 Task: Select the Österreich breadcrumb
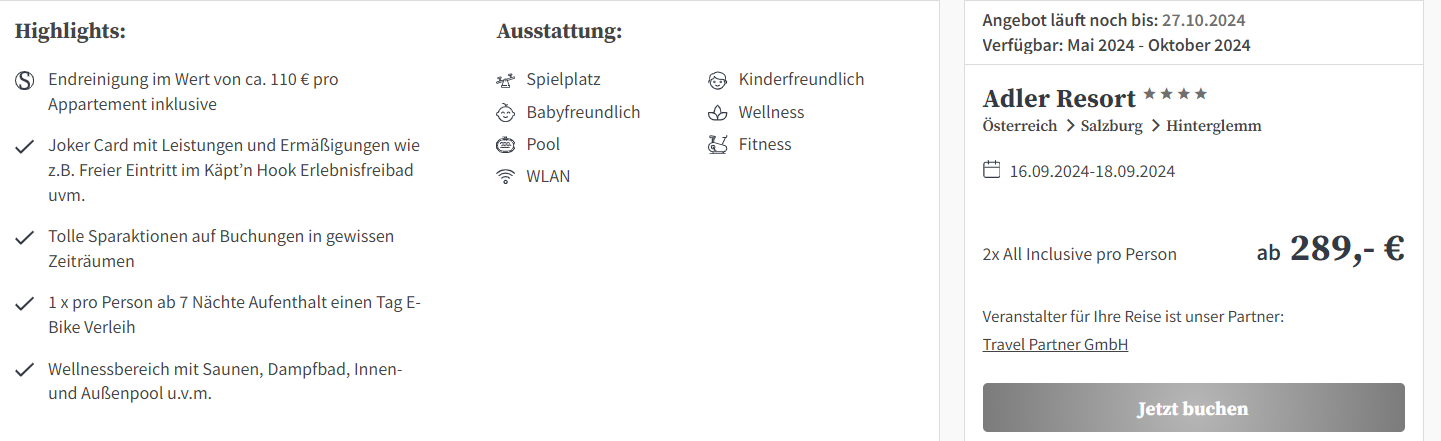click(x=1020, y=126)
